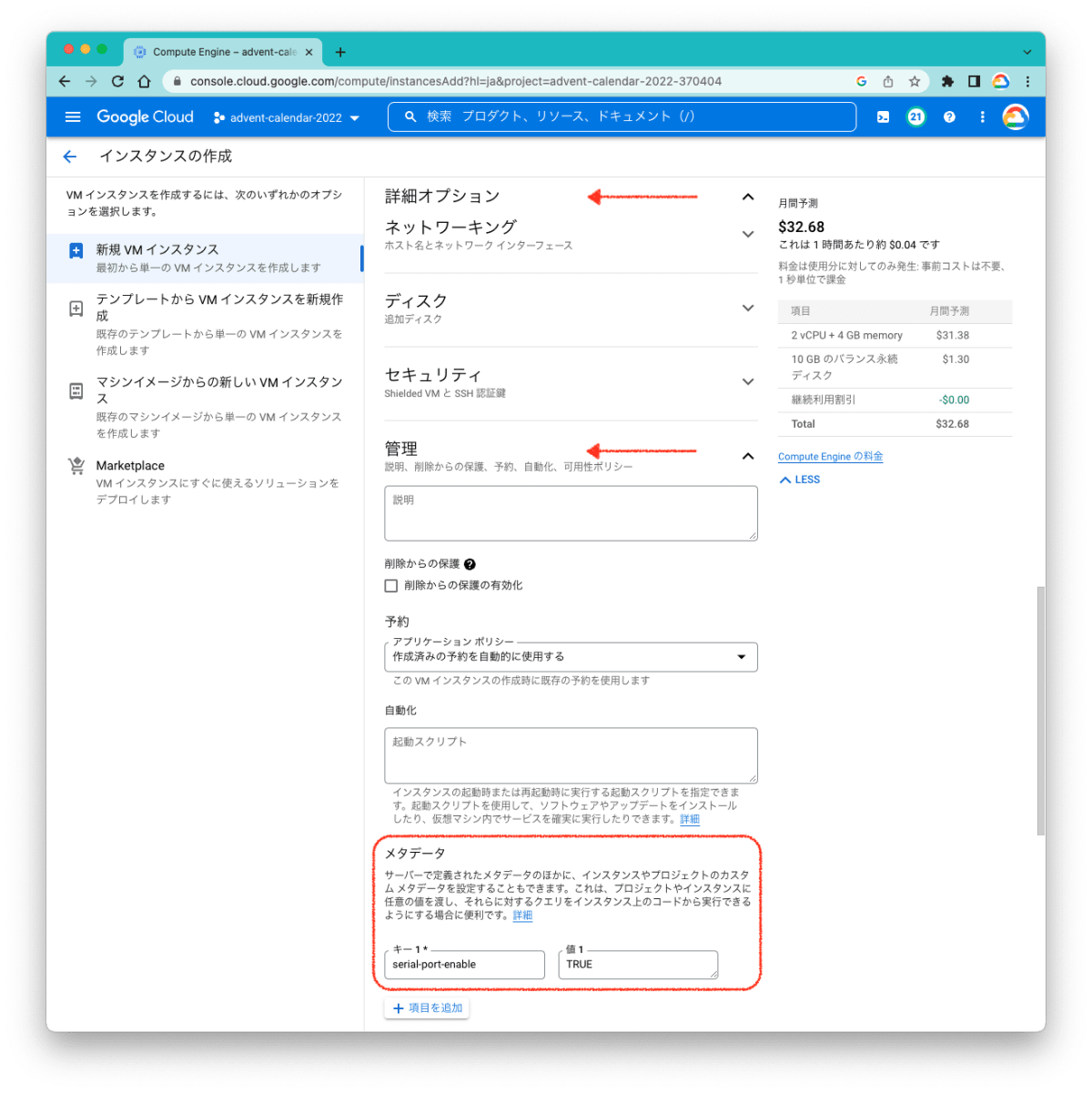Open Chrome three-dot menu
The width and height of the screenshot is (1092, 1093).
point(1027,81)
